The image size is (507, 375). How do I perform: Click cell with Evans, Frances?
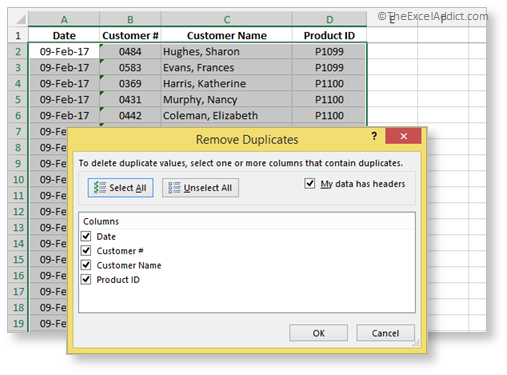pos(227,67)
